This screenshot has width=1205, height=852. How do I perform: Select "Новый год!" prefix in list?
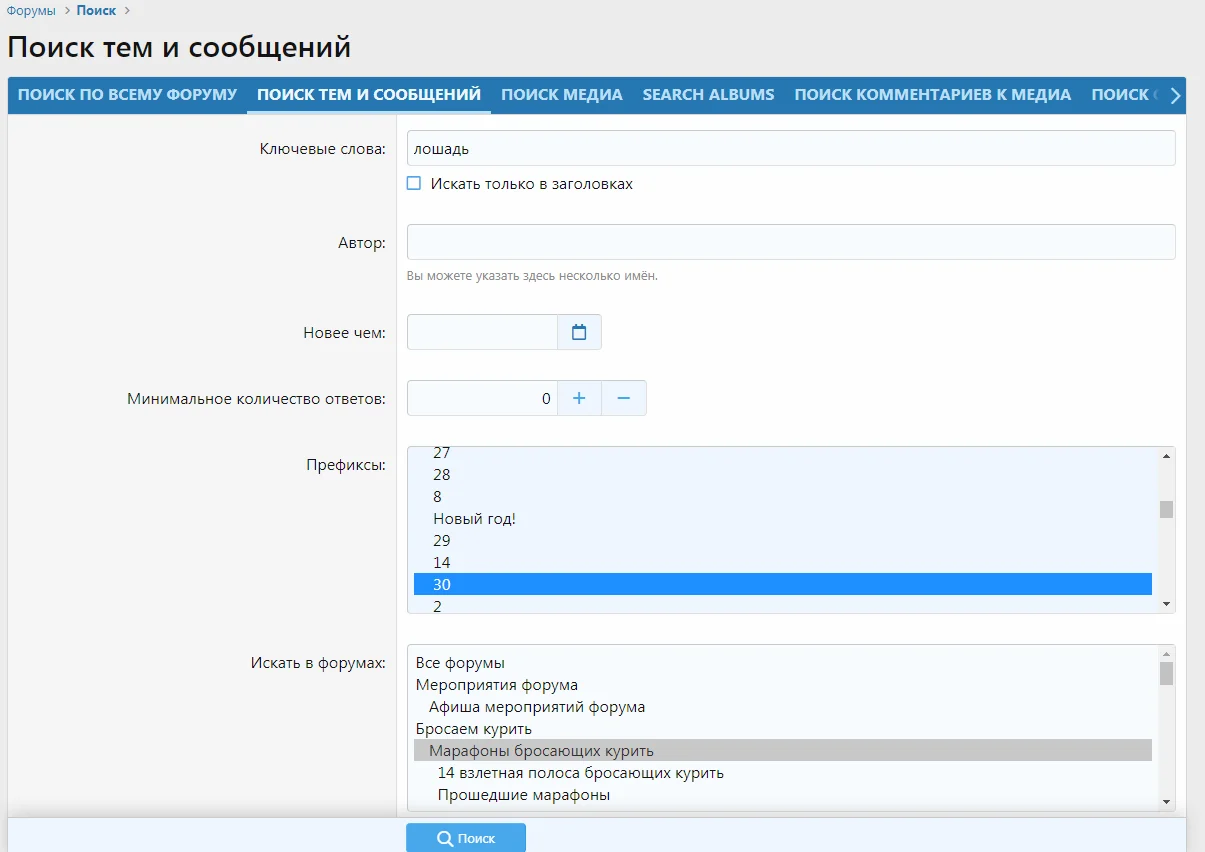coord(474,519)
